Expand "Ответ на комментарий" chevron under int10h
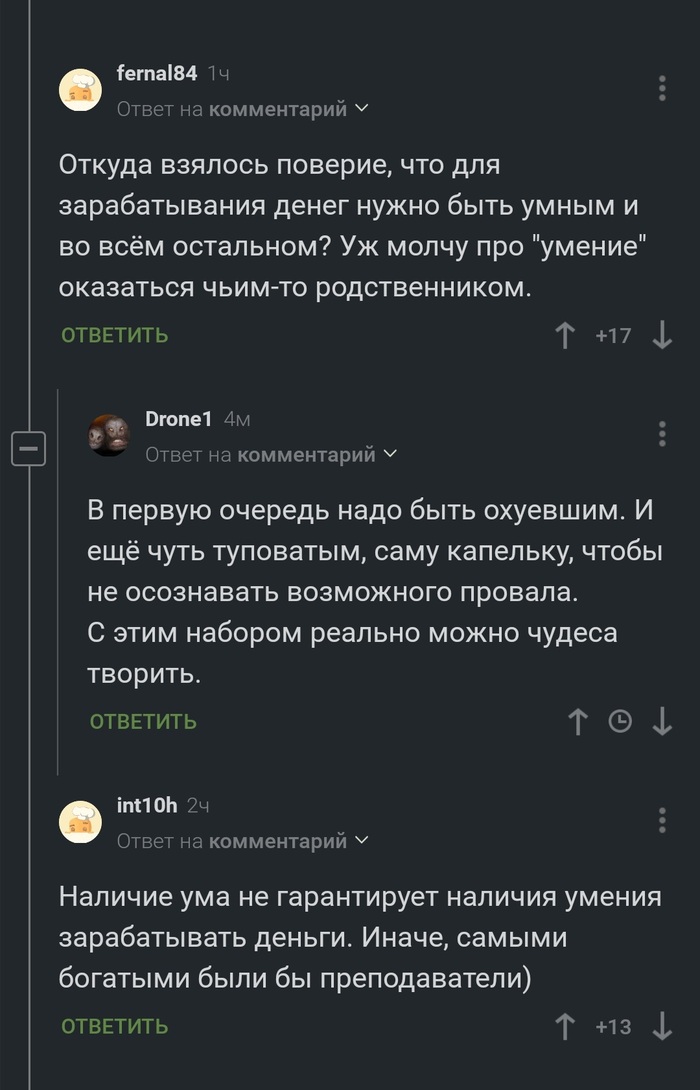This screenshot has width=700, height=1090. [362, 840]
